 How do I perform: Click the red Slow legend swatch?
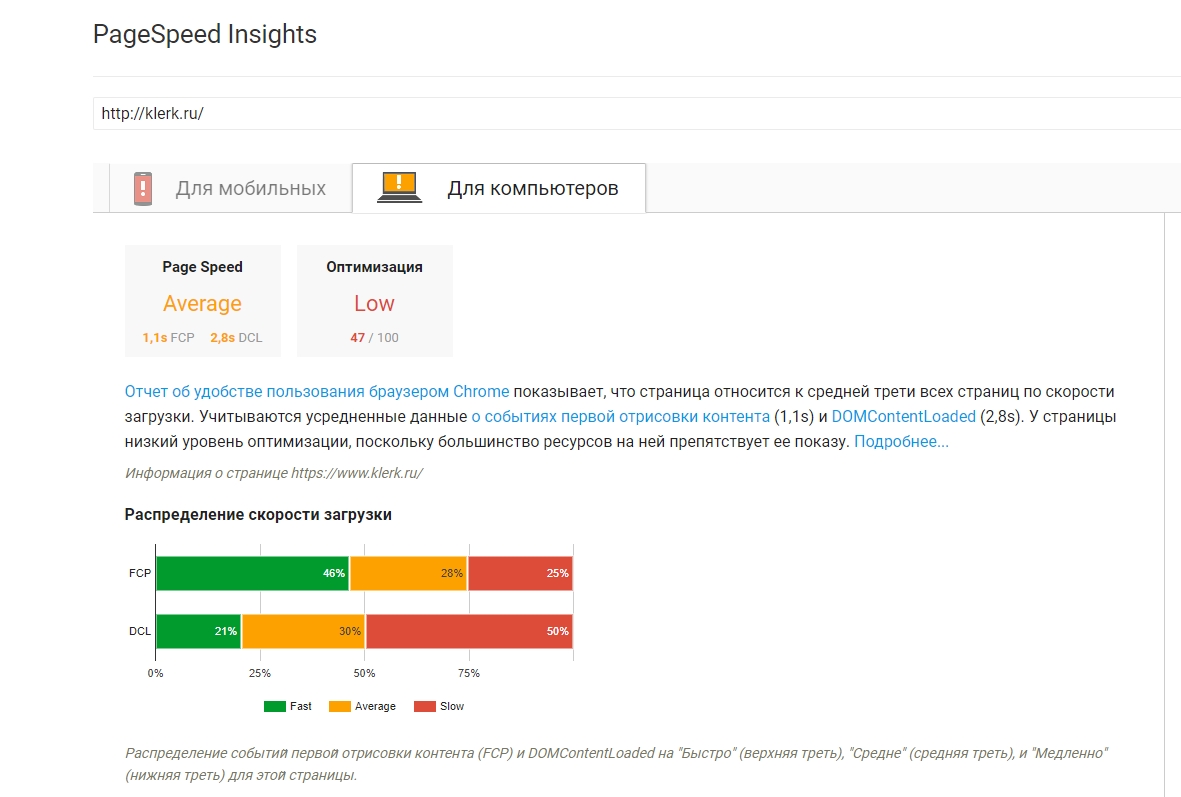pyautogui.click(x=425, y=707)
